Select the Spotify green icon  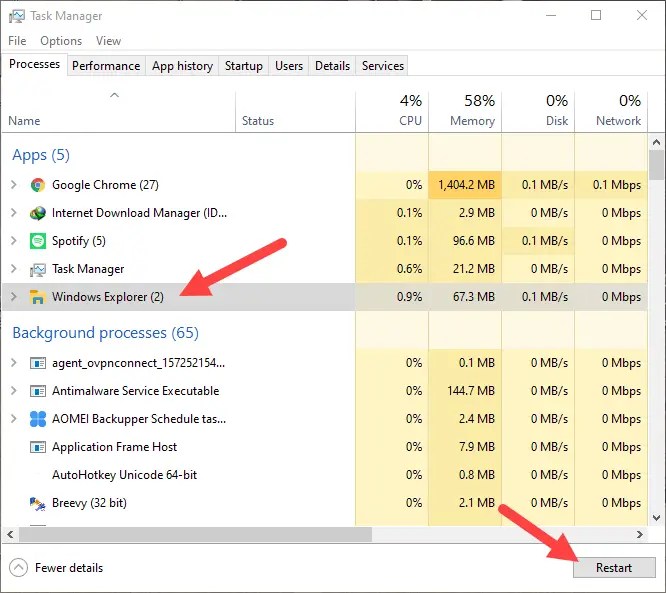[38, 241]
